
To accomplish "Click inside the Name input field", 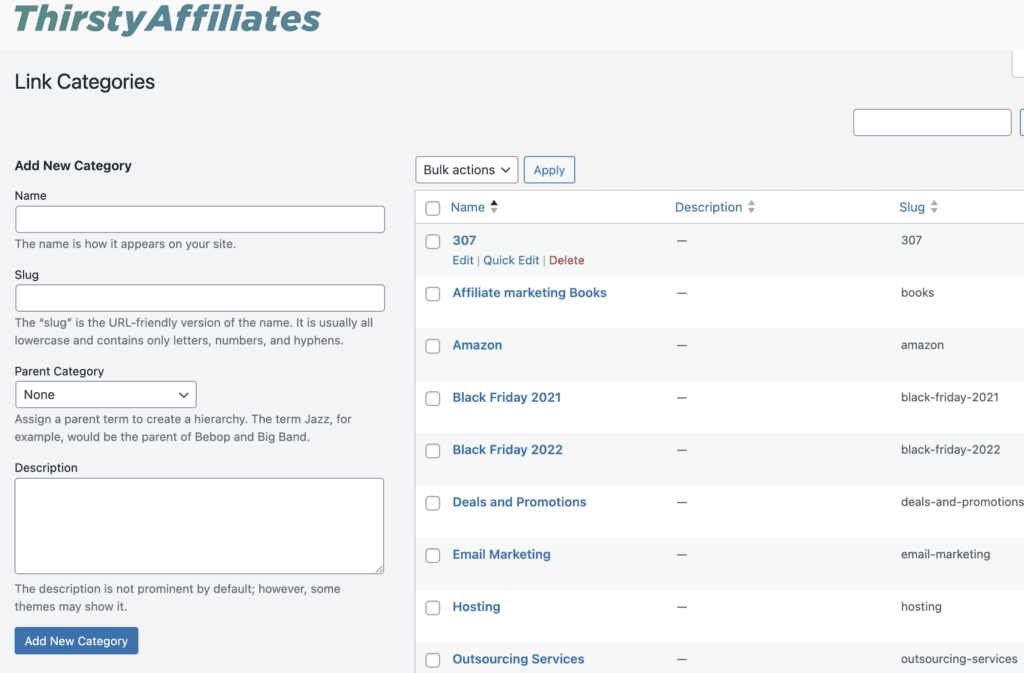I will pyautogui.click(x=200, y=219).
